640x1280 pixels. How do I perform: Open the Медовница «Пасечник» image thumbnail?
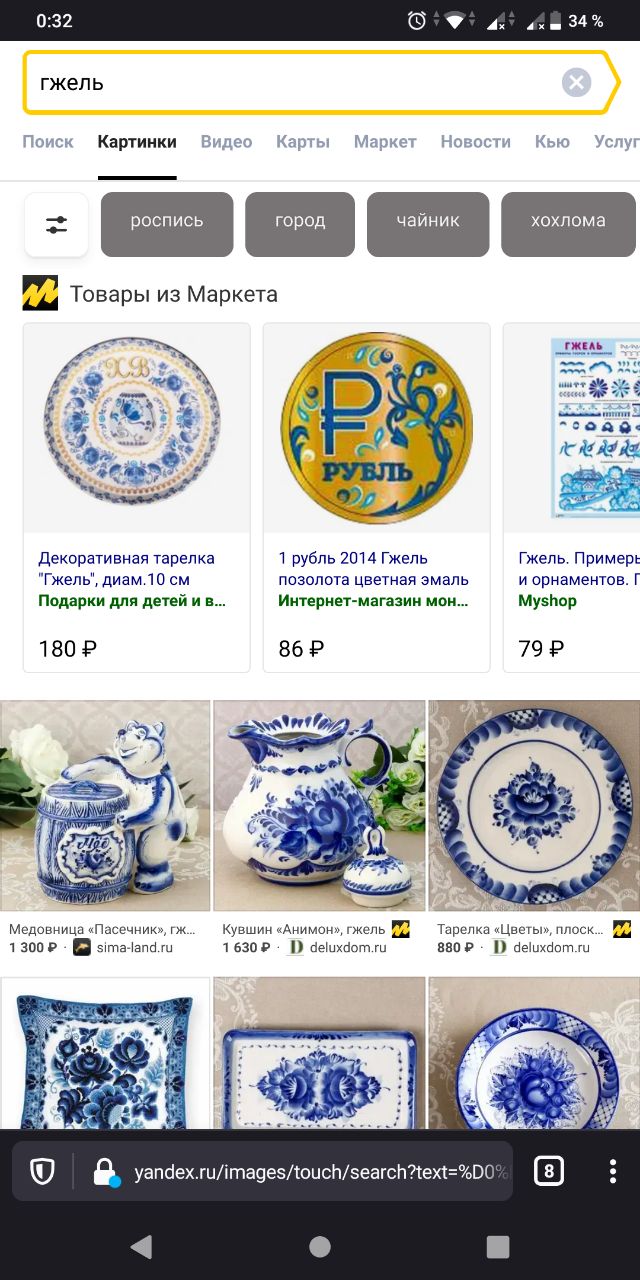click(105, 806)
